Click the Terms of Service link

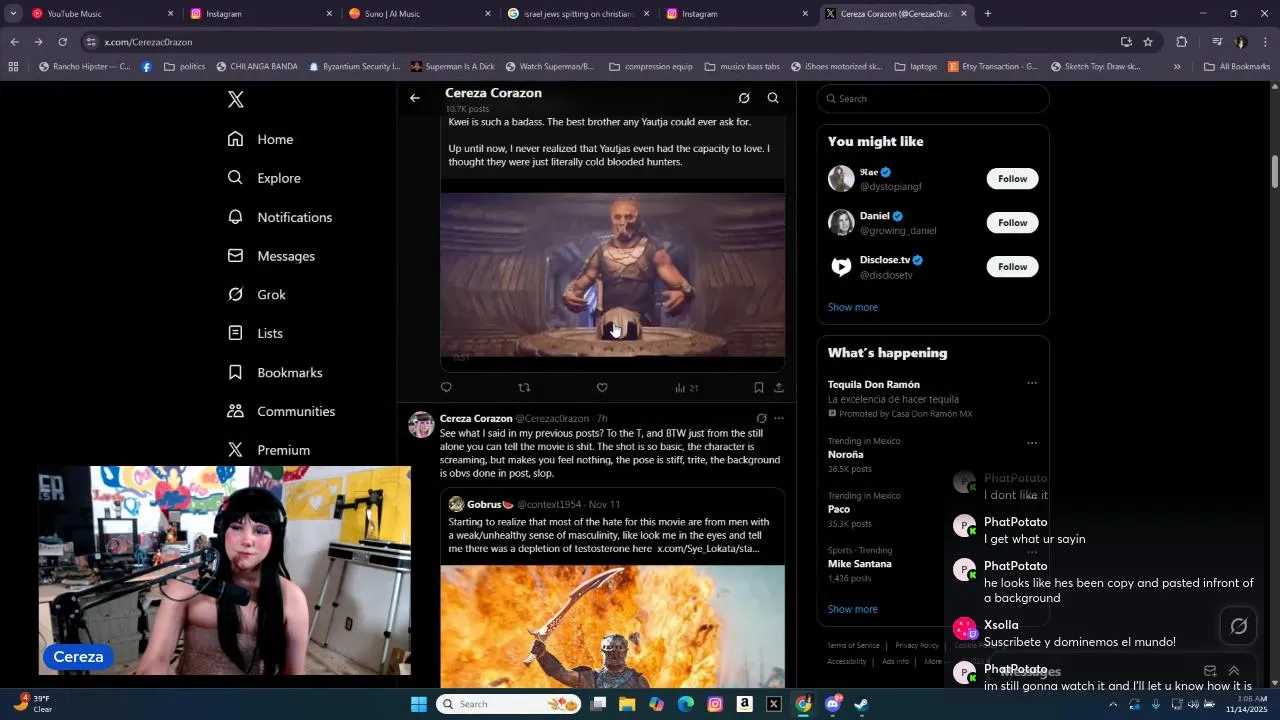pos(853,646)
